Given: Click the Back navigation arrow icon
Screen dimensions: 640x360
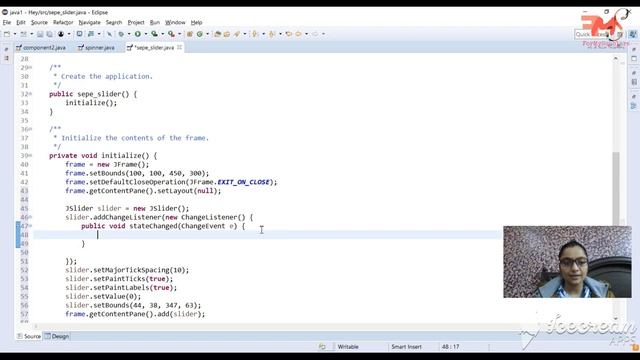Looking at the screenshot, I should pos(298,34).
